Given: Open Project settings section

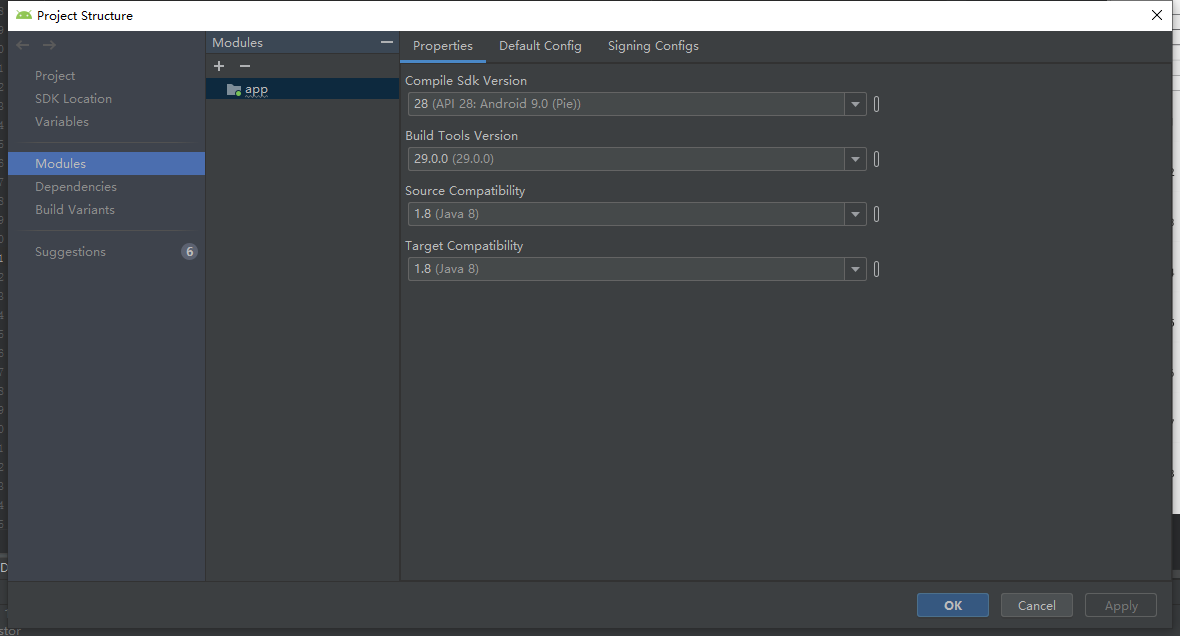Looking at the screenshot, I should (55, 75).
